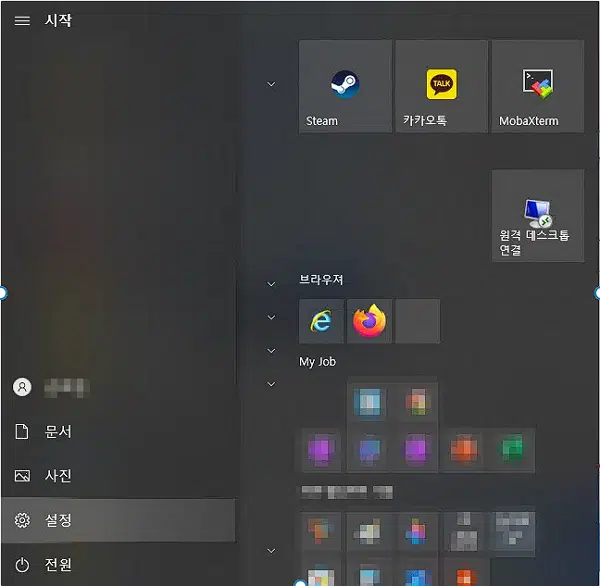
Task: Click the chevron just above My Job label
Action: [271, 351]
